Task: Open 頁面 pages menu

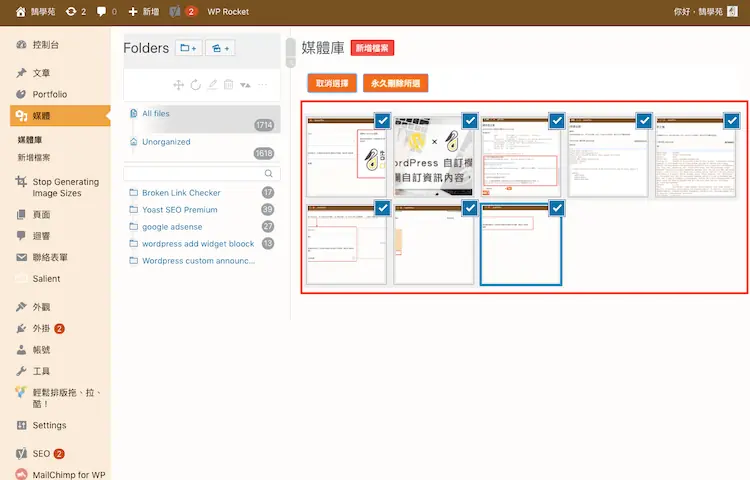Action: click(41, 215)
